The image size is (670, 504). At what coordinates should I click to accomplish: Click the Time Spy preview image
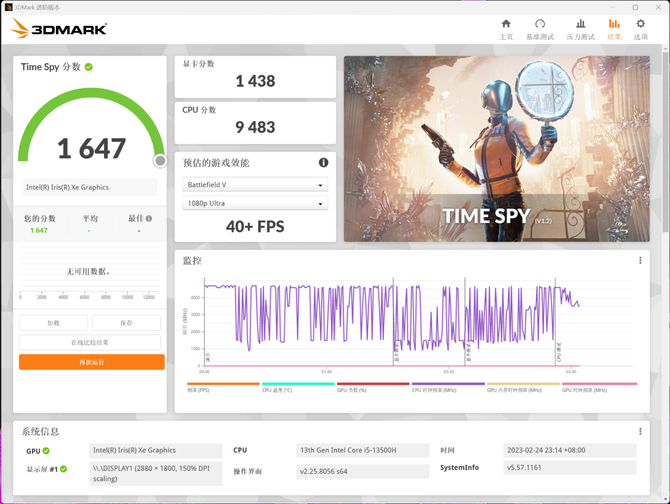tap(497, 149)
